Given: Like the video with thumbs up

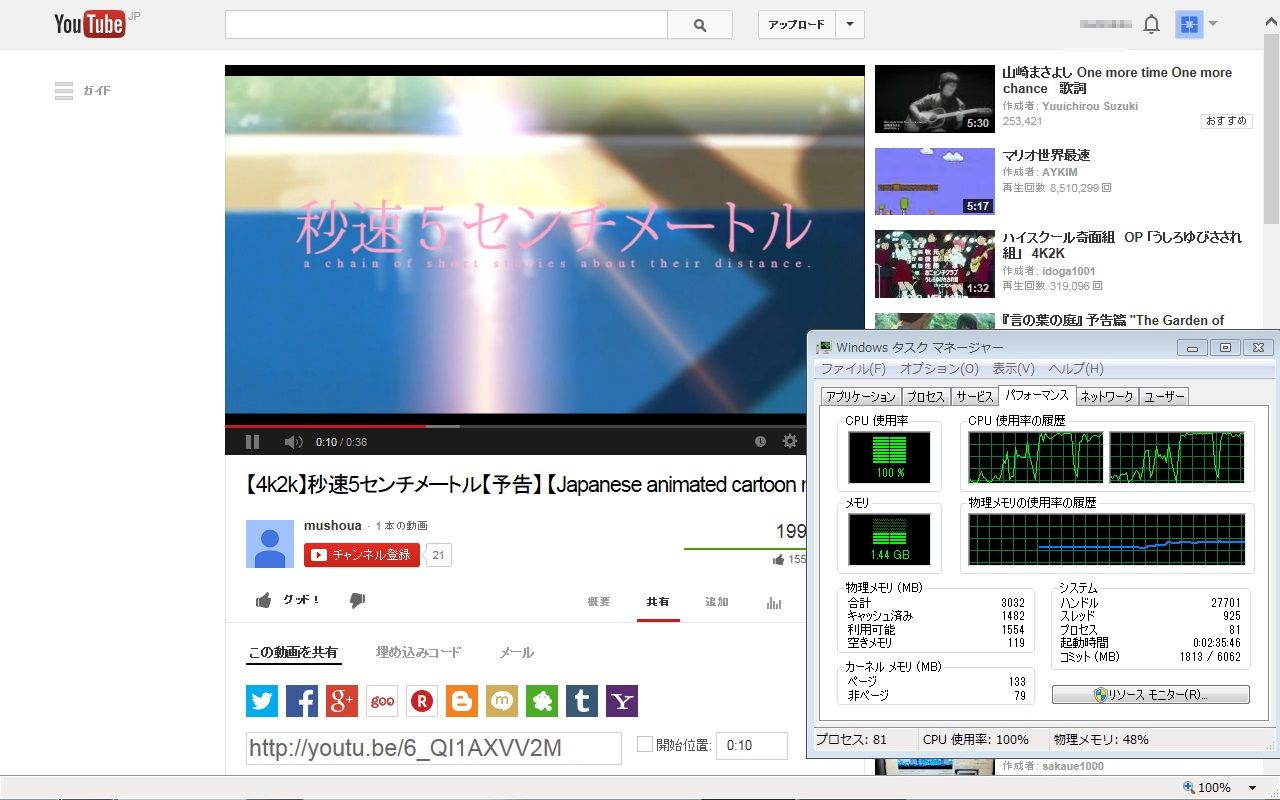Looking at the screenshot, I should point(264,600).
